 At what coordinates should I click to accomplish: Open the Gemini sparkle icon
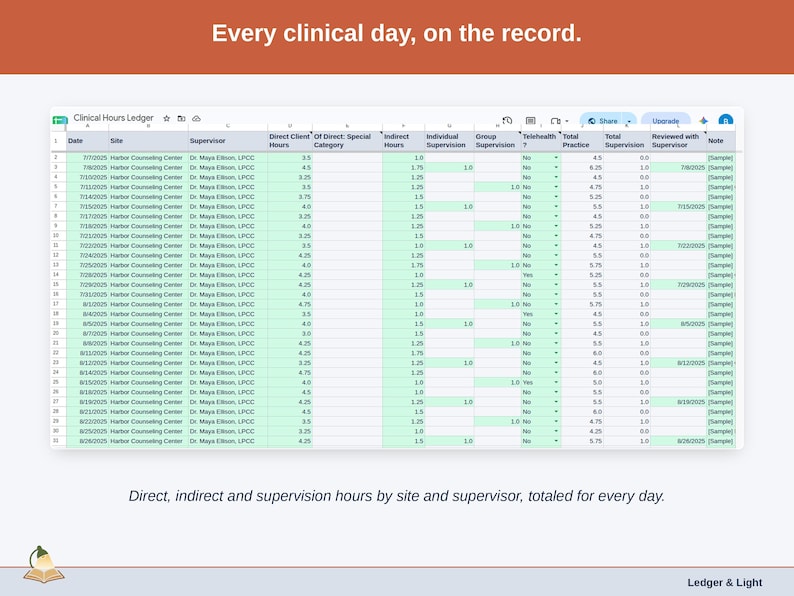coord(703,121)
